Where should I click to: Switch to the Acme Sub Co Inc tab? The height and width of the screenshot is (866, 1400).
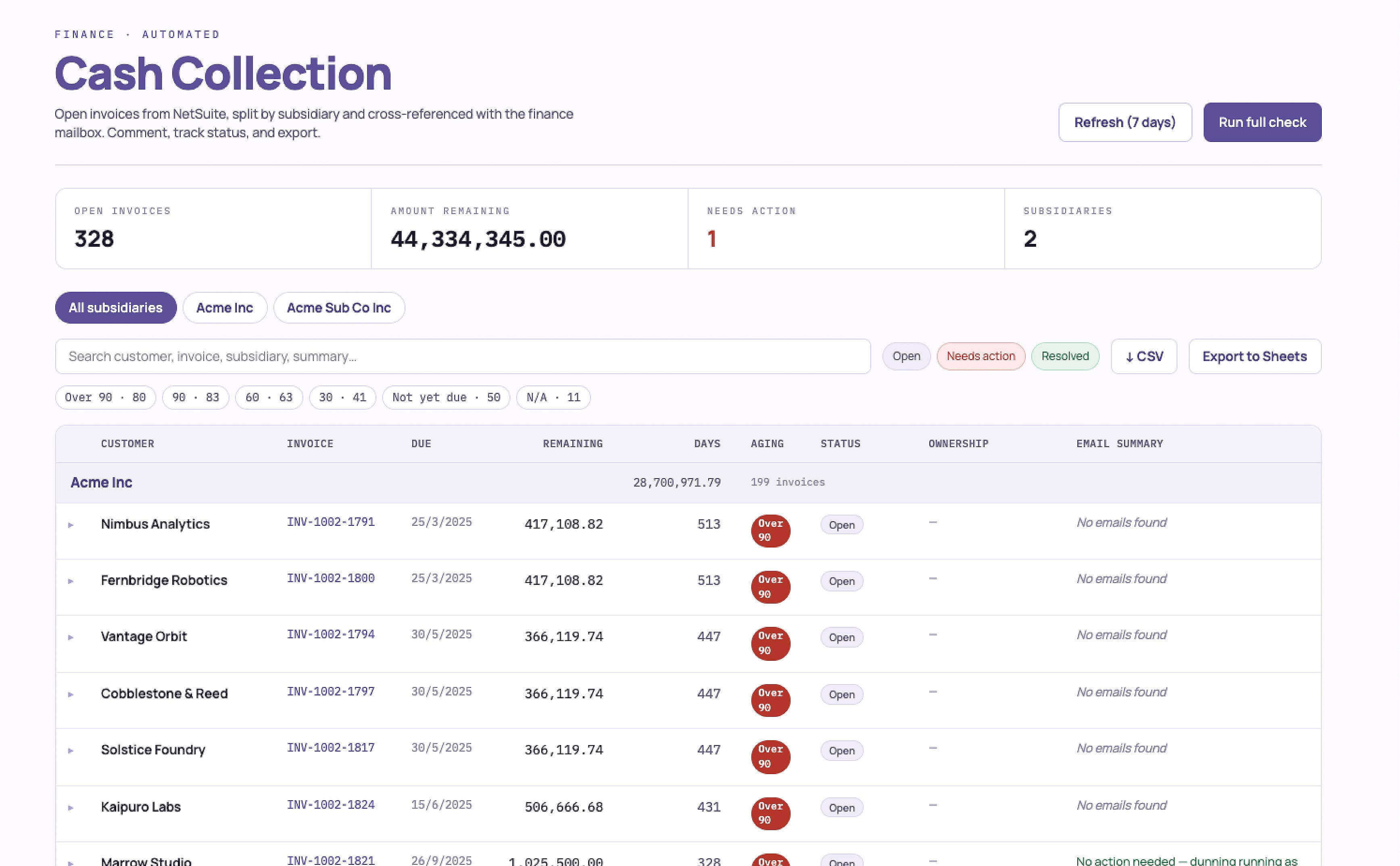[338, 308]
